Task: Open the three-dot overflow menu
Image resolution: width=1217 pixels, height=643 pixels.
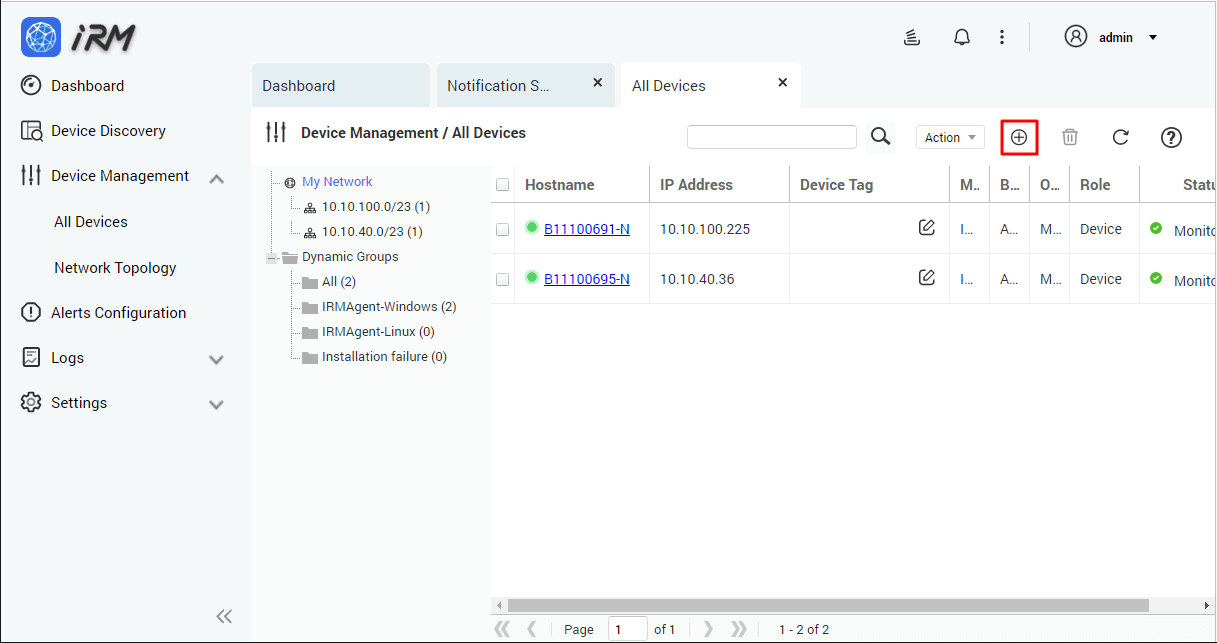Action: 1002,36
